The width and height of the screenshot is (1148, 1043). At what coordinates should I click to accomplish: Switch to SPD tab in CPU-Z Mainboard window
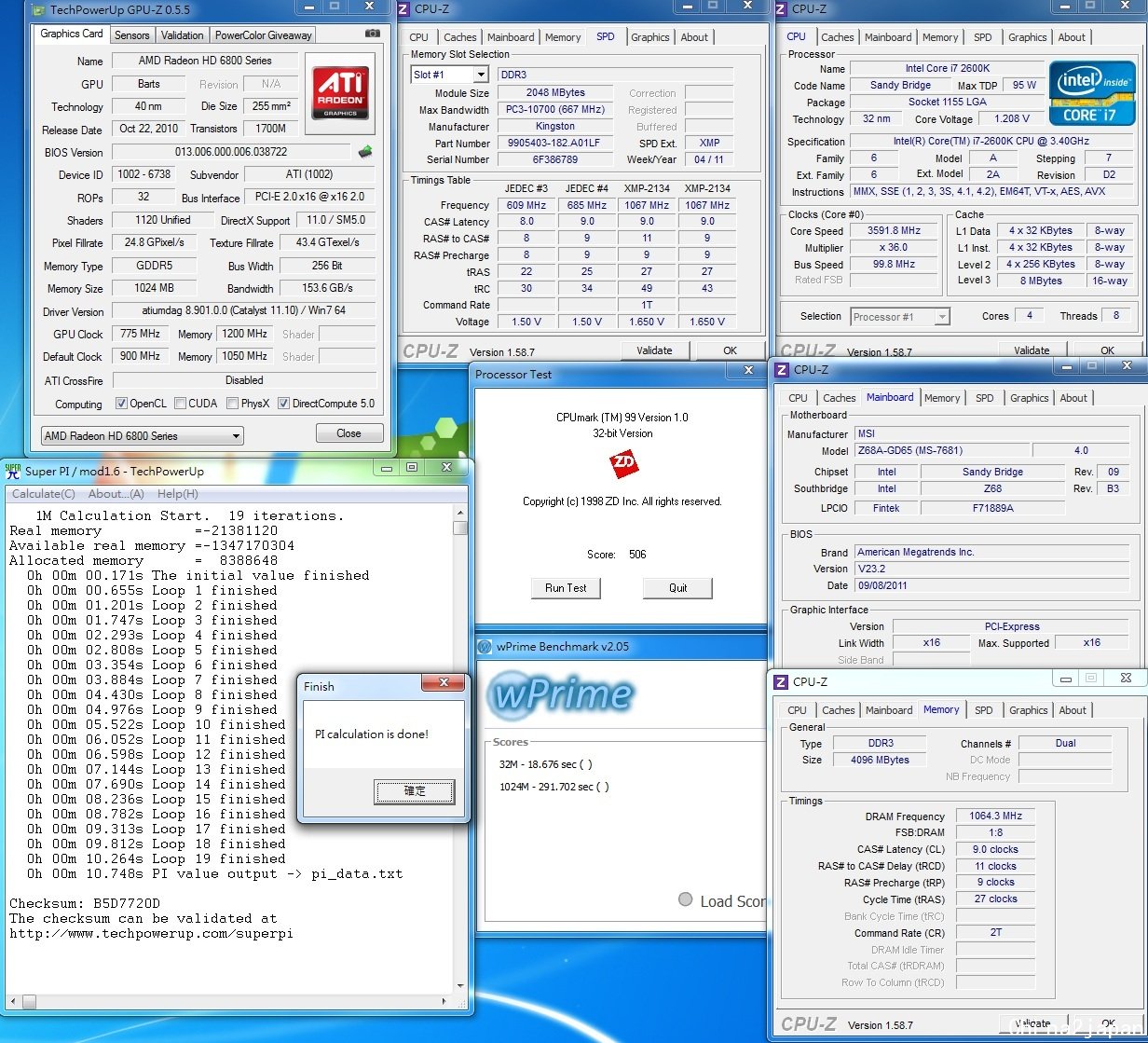coord(984,398)
